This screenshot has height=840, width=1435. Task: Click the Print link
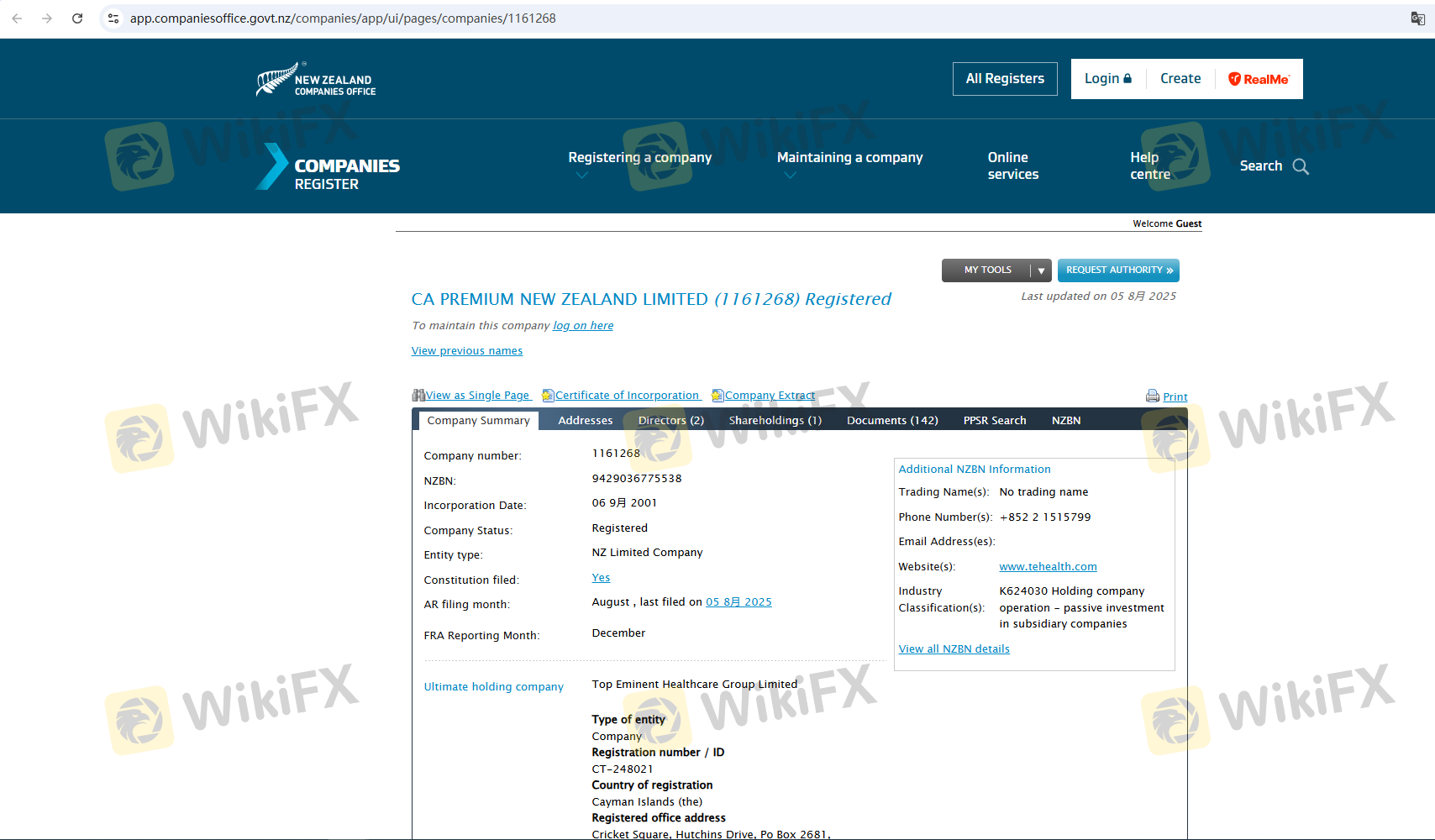pyautogui.click(x=1175, y=397)
